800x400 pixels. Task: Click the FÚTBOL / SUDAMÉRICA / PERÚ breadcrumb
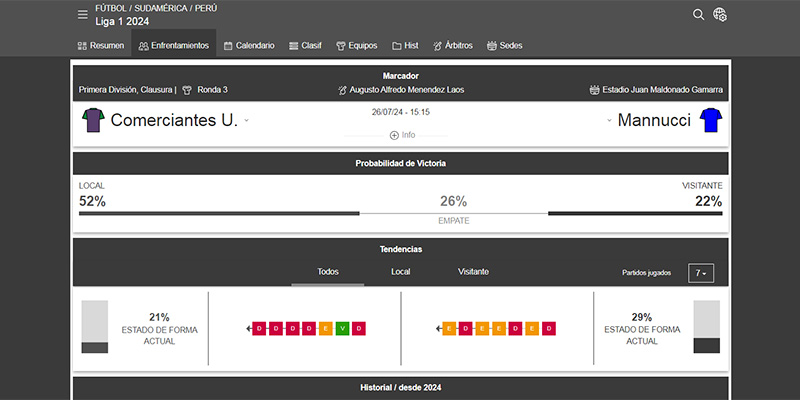coord(156,9)
